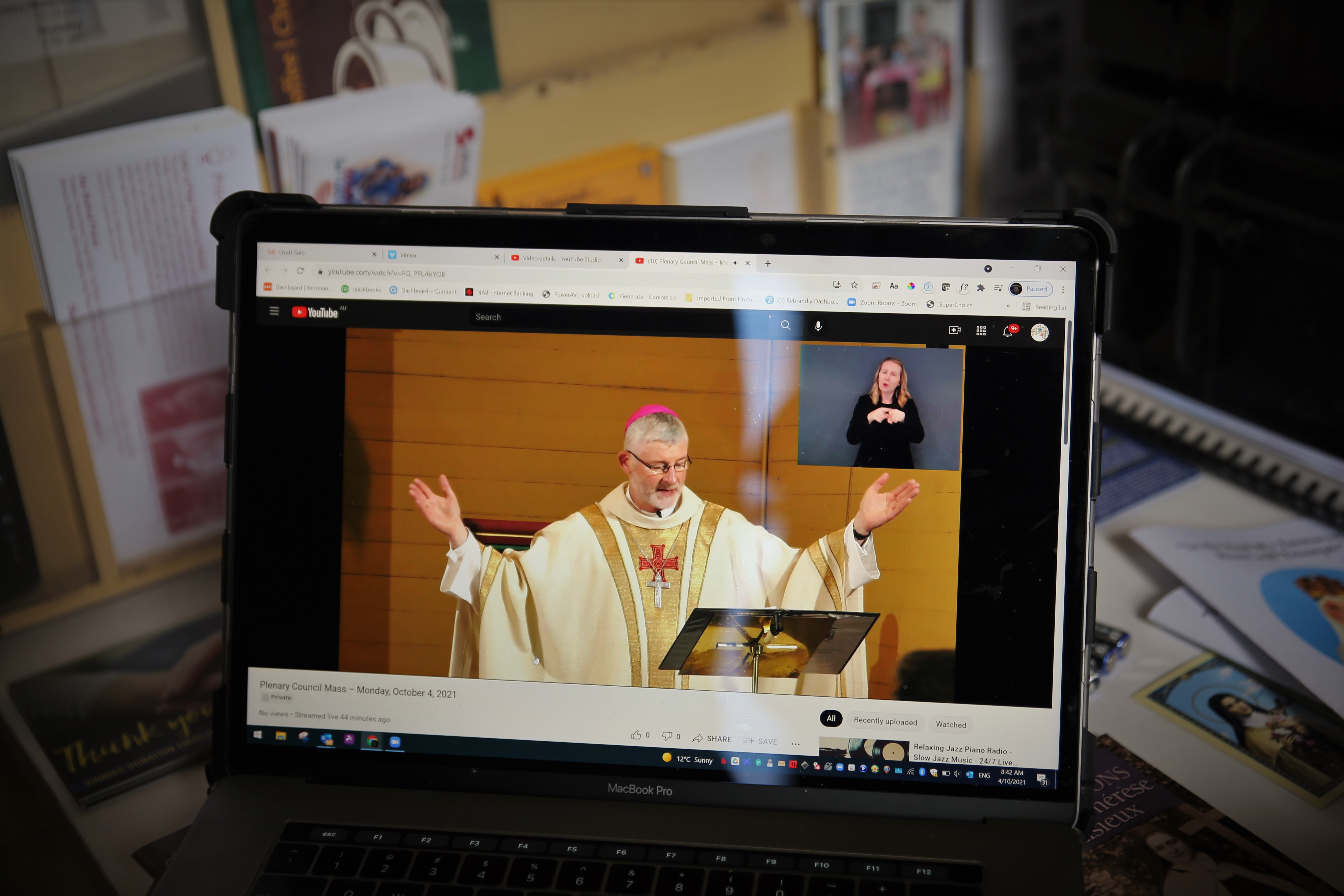Select the Watched filter chip
Screen dimensions: 1344x896
click(x=951, y=725)
